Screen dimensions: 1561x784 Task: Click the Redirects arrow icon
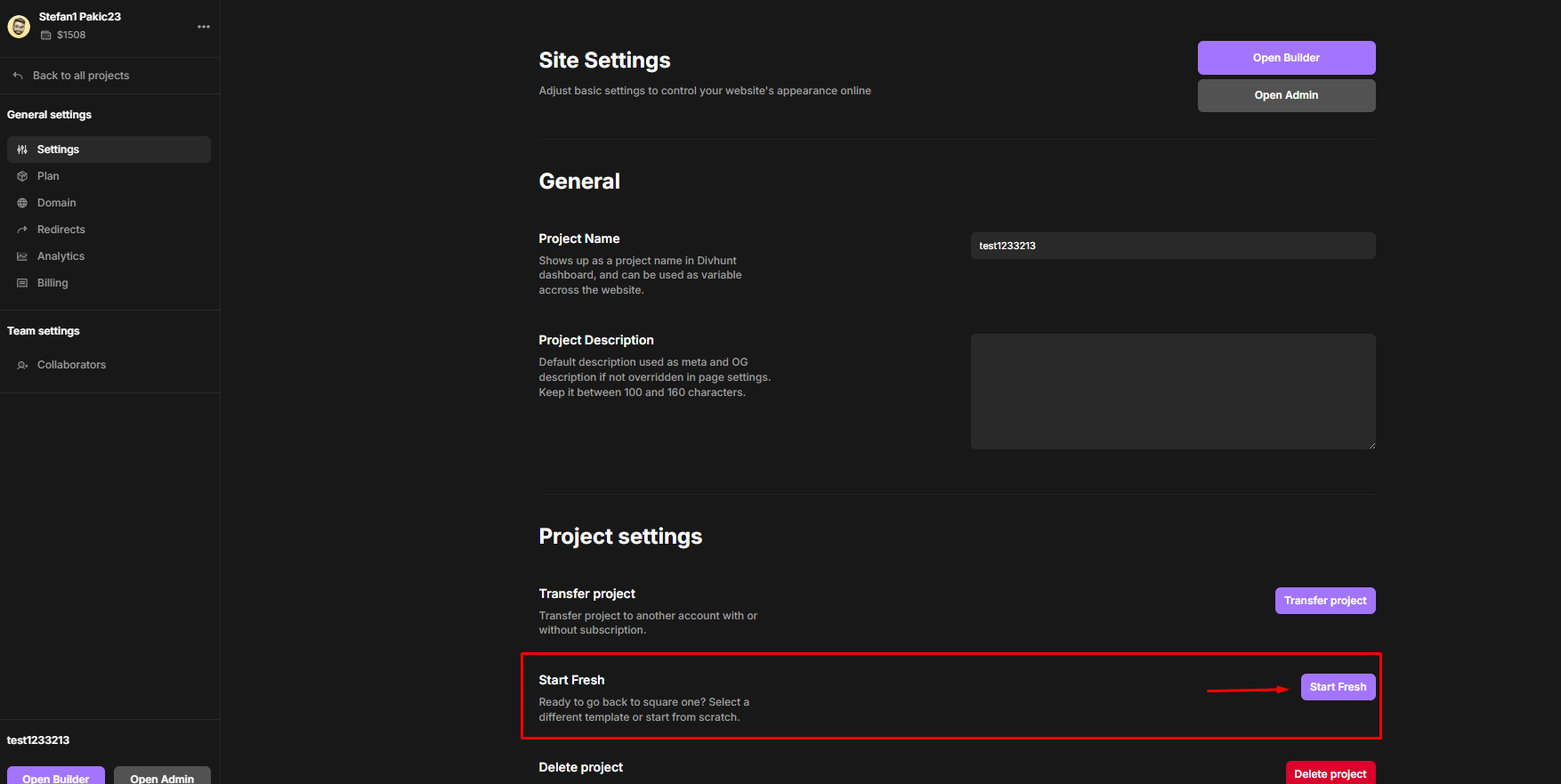click(x=22, y=230)
